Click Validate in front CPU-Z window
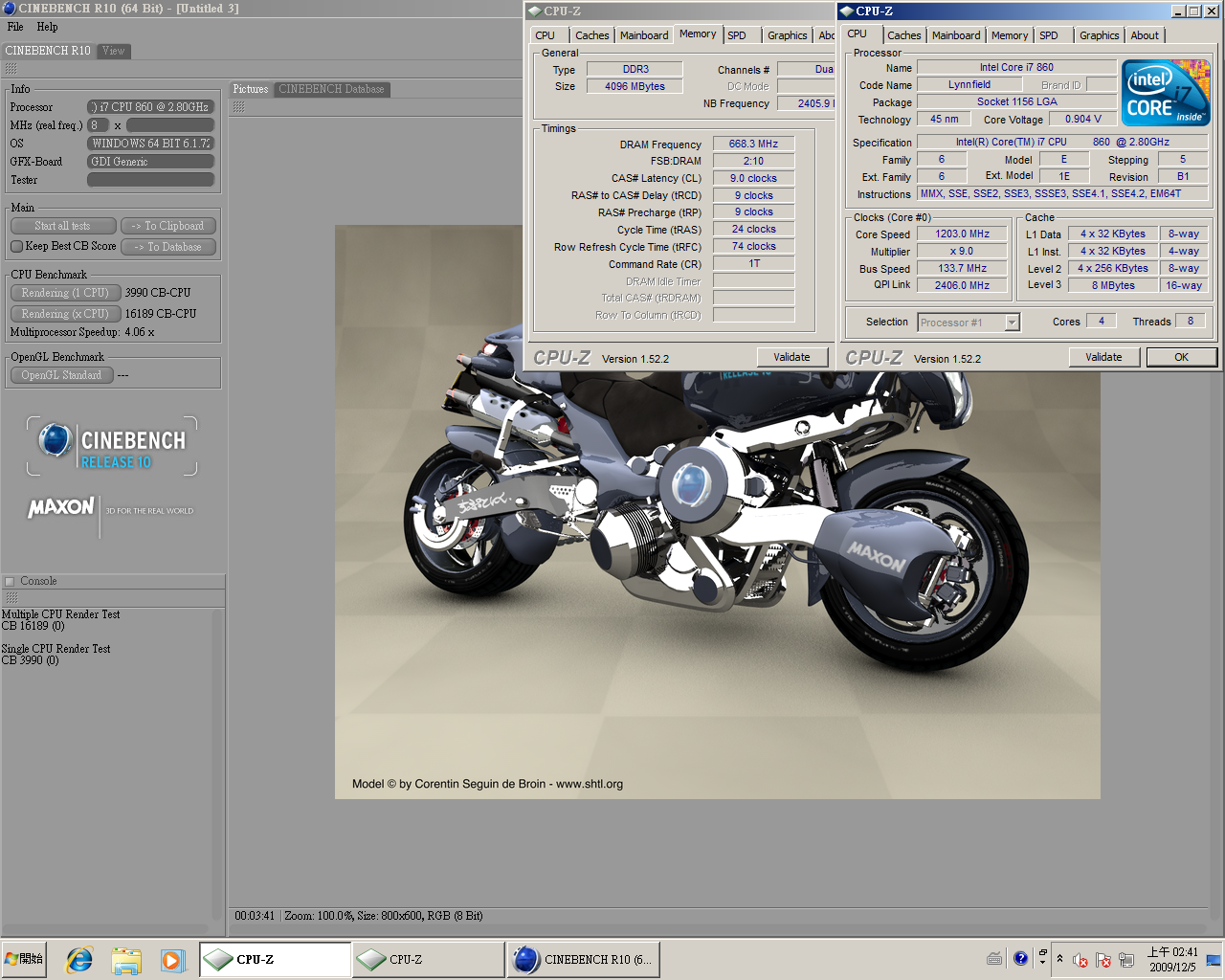 pyautogui.click(x=1103, y=357)
